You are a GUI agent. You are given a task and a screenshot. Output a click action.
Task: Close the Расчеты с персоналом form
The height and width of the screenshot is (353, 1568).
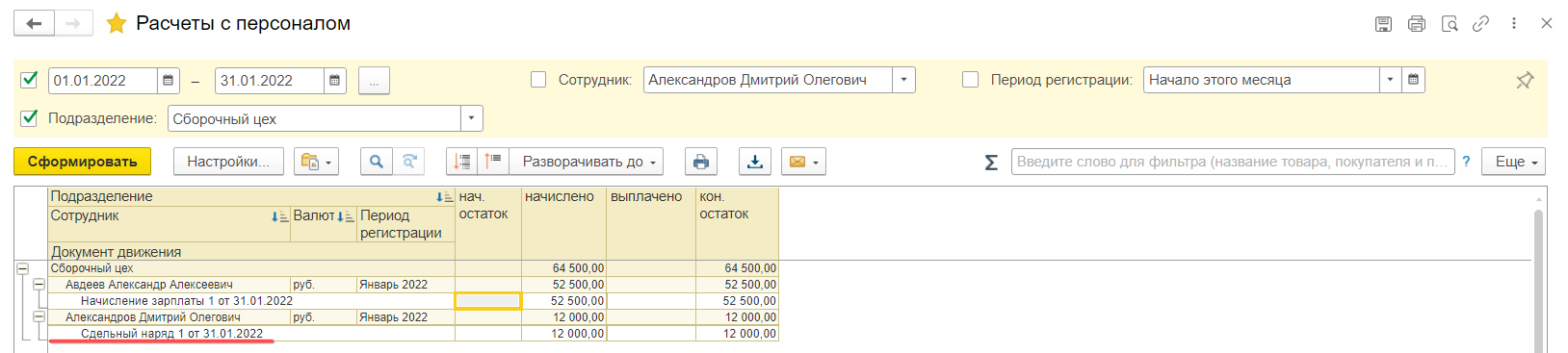tap(1547, 23)
